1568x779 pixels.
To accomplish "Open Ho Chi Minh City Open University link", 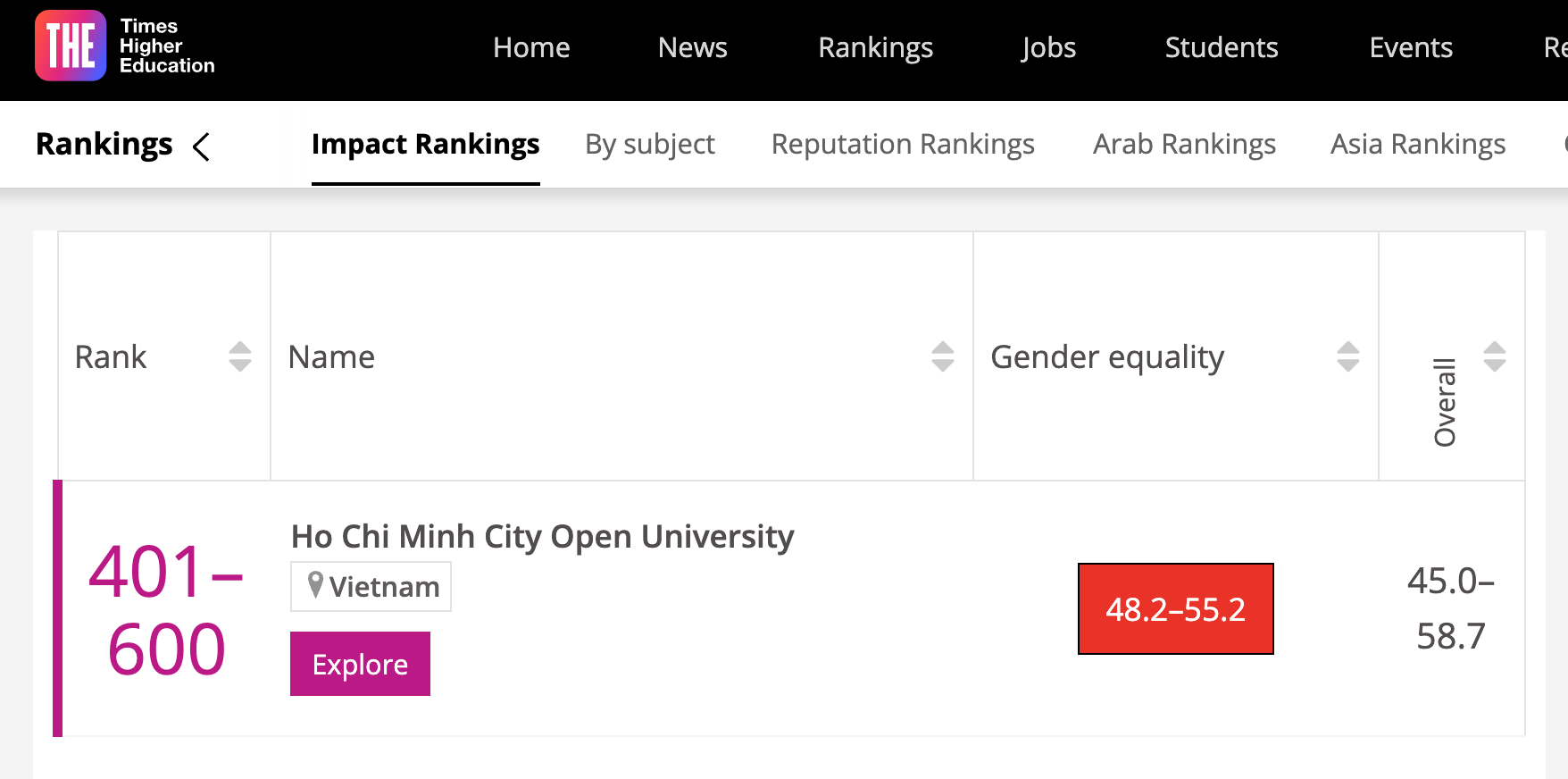I will coord(542,537).
